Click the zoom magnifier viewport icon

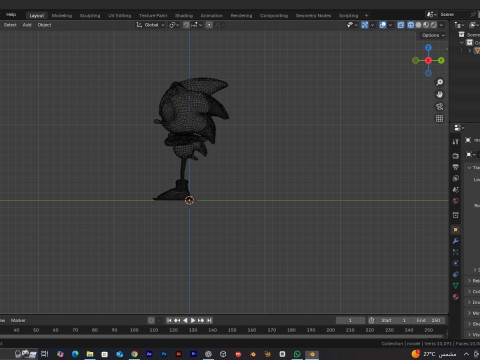pyautogui.click(x=439, y=82)
